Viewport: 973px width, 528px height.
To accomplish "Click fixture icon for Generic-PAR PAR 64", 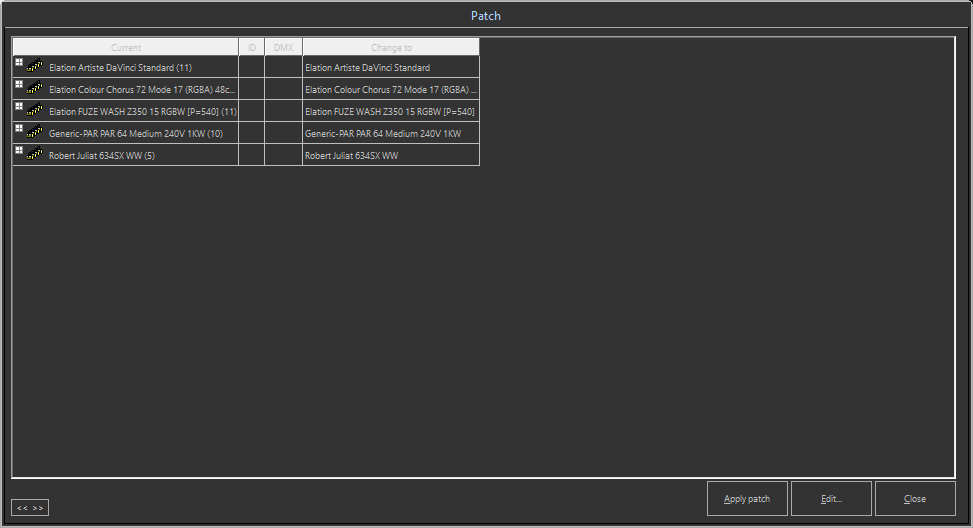I will point(35,132).
